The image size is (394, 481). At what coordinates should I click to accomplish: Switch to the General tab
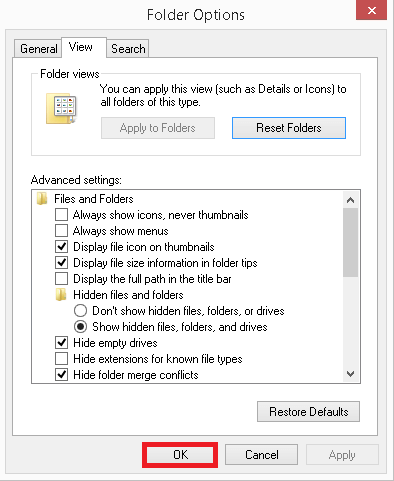39,49
